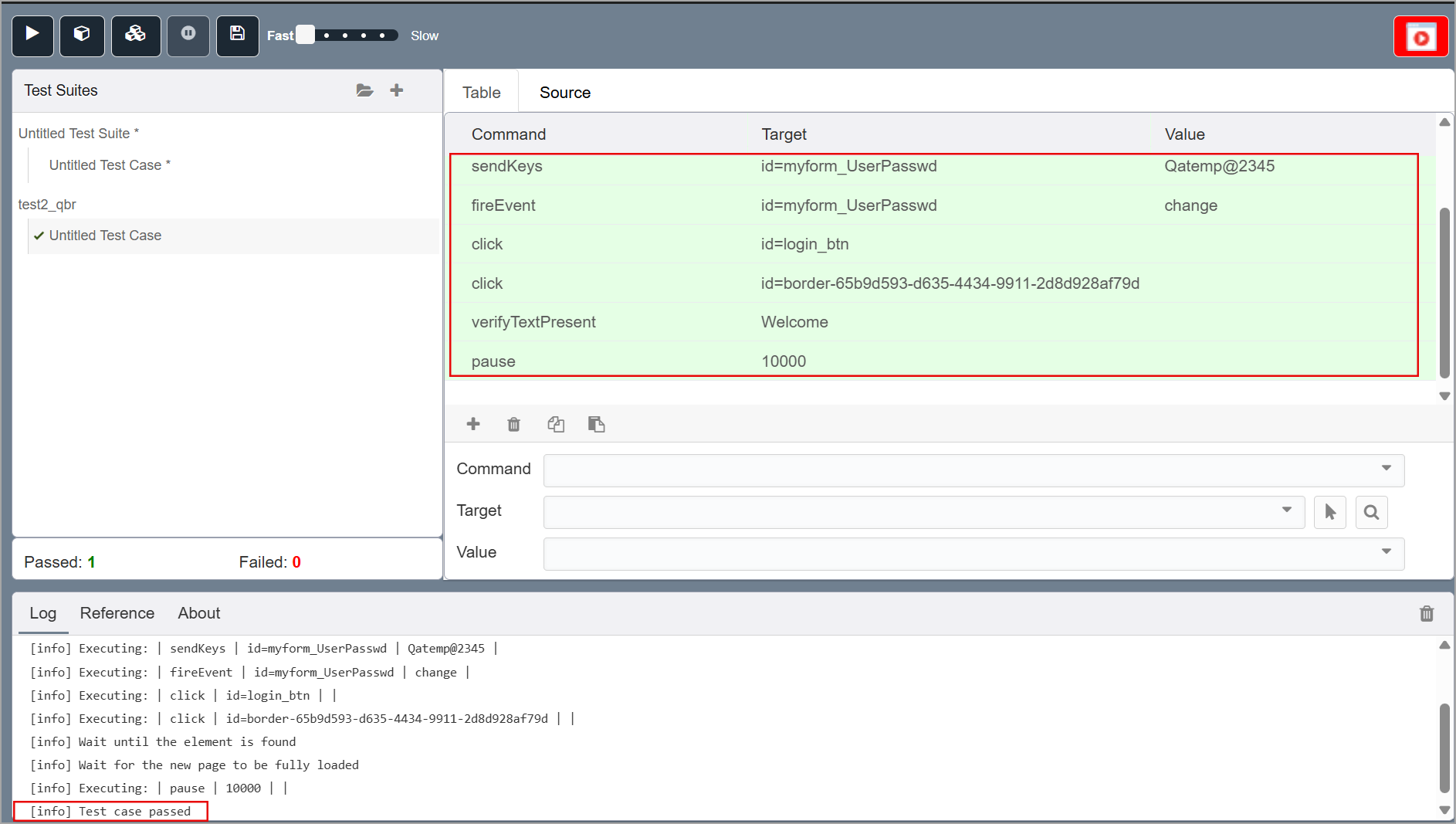Click the Save (floppy disk) icon

pyautogui.click(x=238, y=36)
